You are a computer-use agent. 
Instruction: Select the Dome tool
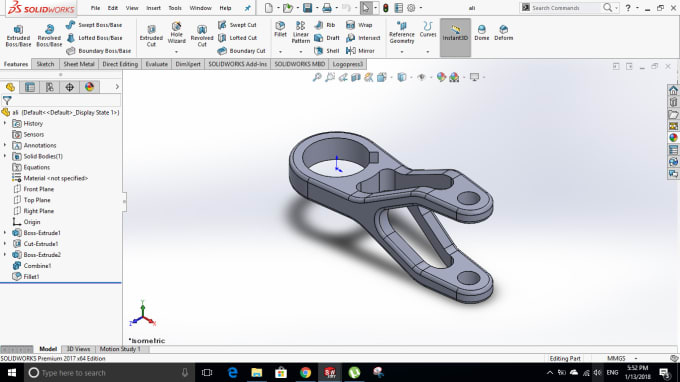(481, 33)
